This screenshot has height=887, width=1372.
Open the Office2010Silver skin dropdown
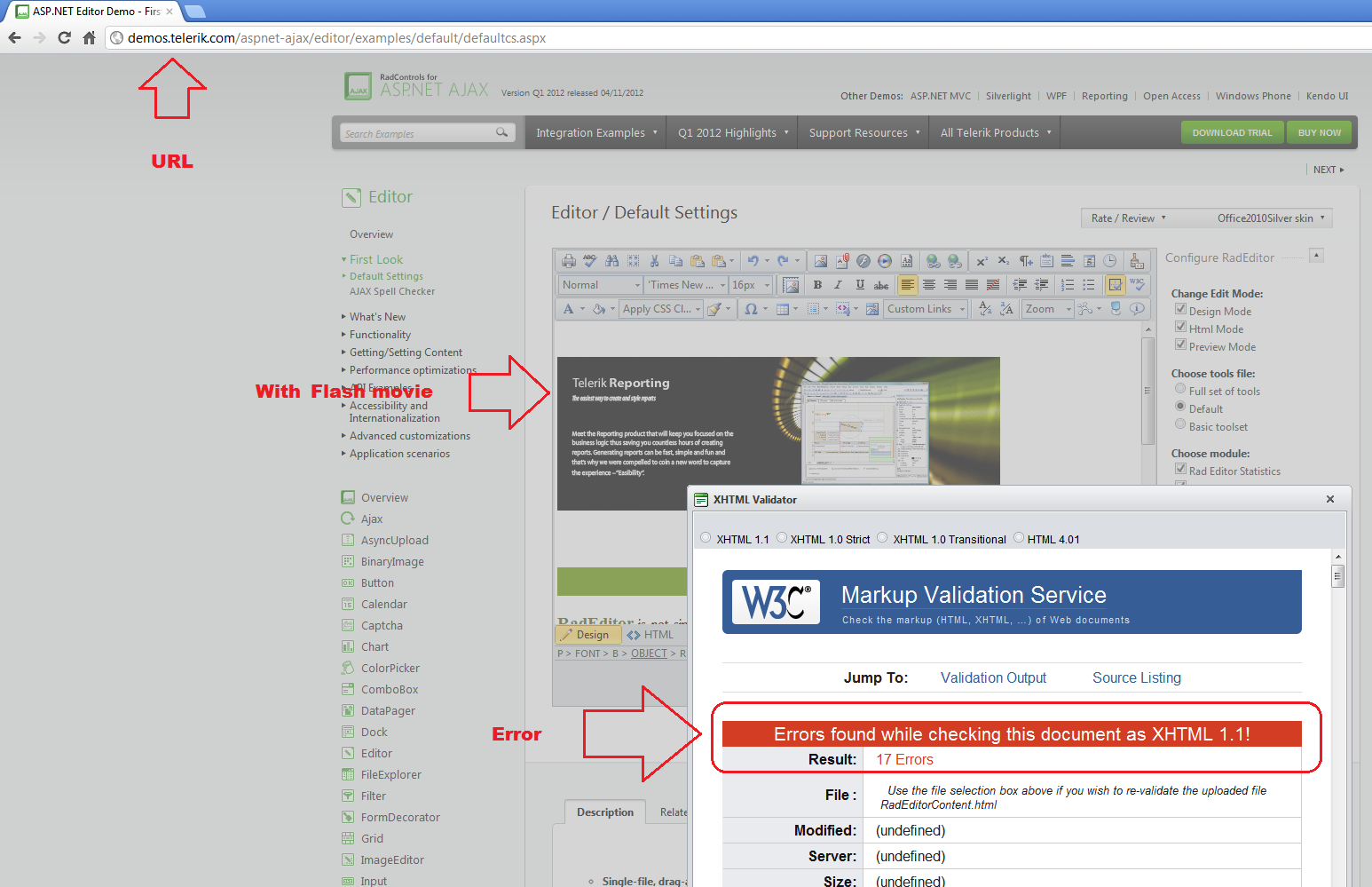point(1271,218)
